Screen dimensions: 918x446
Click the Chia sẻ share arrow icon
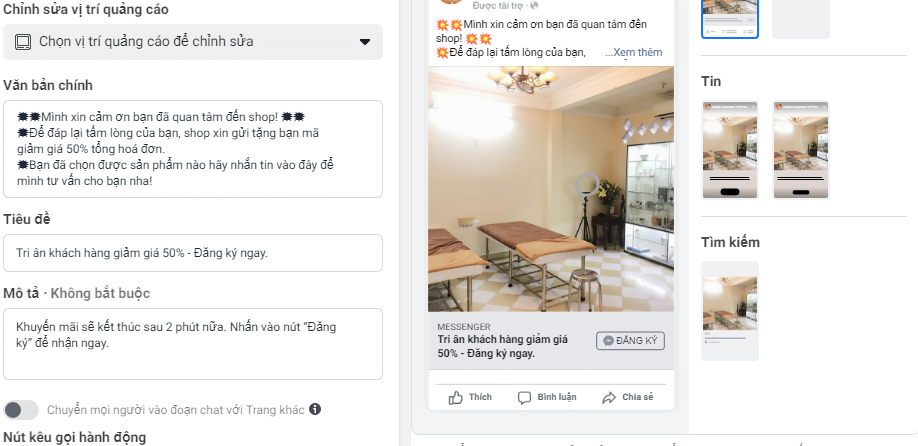[609, 397]
